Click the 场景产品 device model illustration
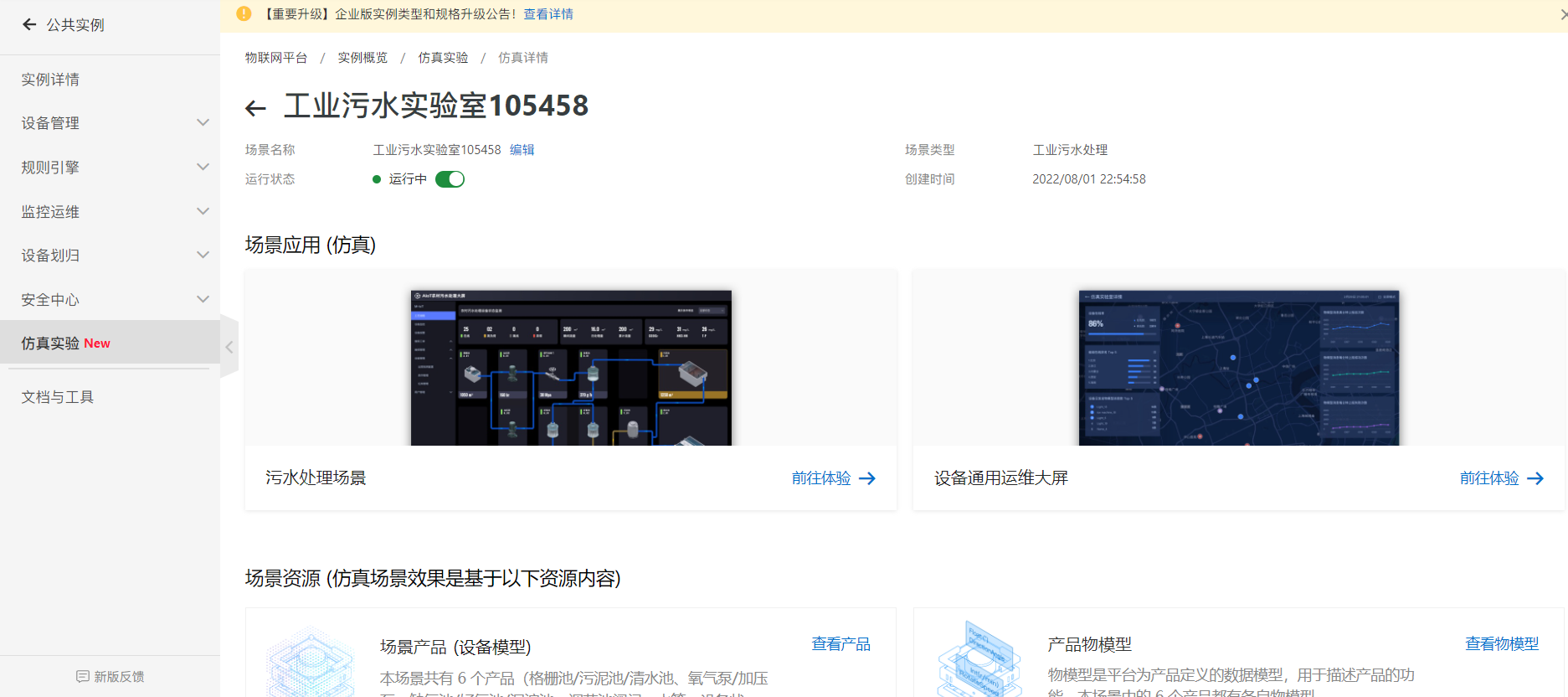This screenshot has height=697, width=1568. click(310, 663)
